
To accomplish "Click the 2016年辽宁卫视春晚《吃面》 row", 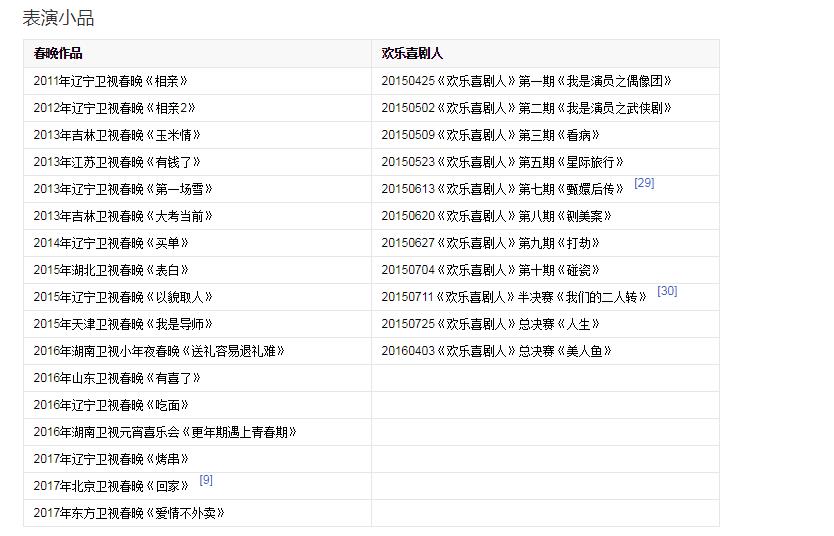I will click(111, 405).
